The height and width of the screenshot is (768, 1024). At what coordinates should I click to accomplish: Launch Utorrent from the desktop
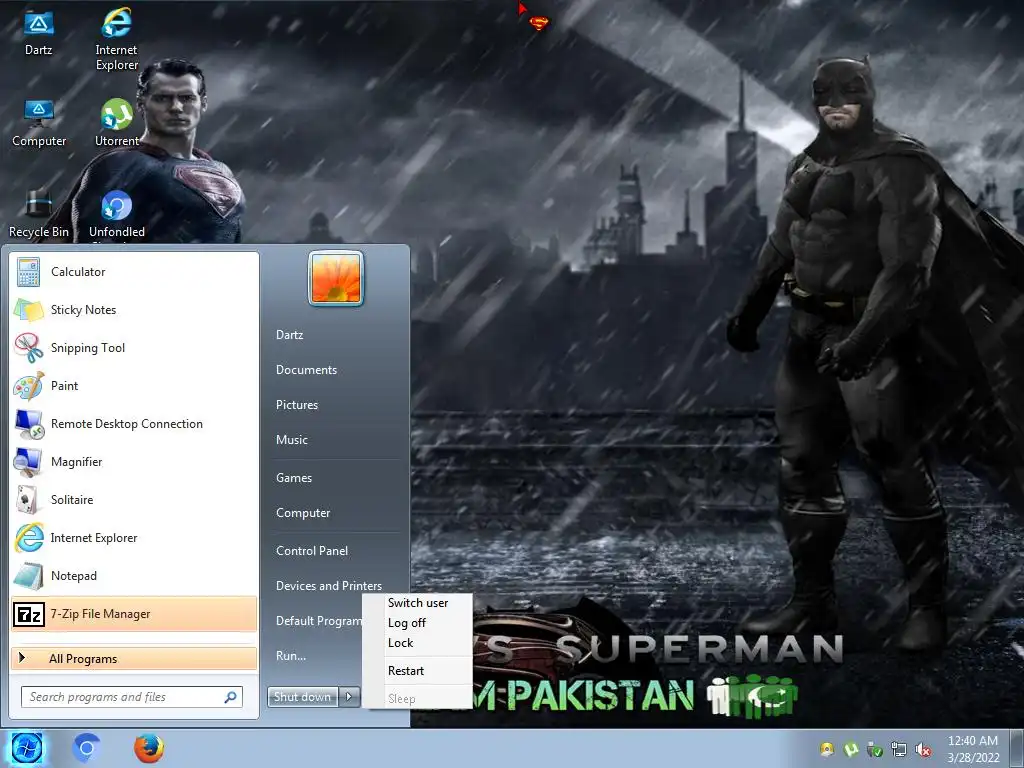[116, 124]
